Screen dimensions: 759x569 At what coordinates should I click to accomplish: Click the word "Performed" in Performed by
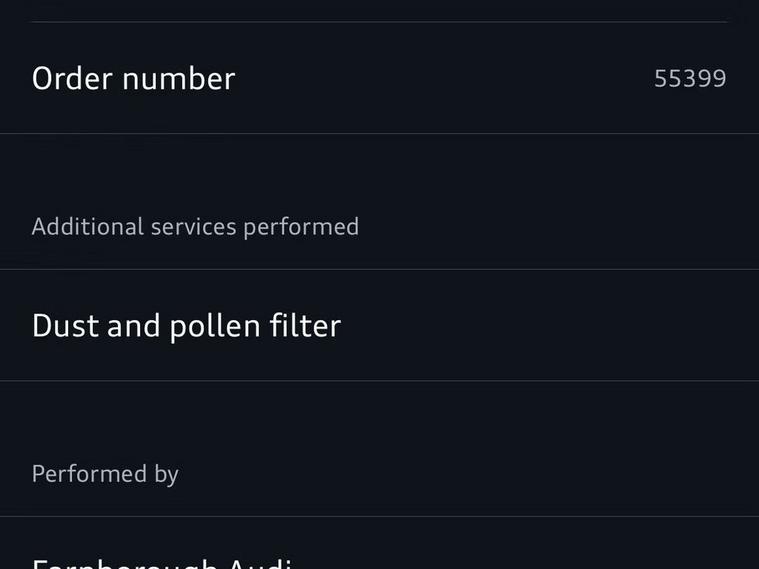tap(90, 474)
